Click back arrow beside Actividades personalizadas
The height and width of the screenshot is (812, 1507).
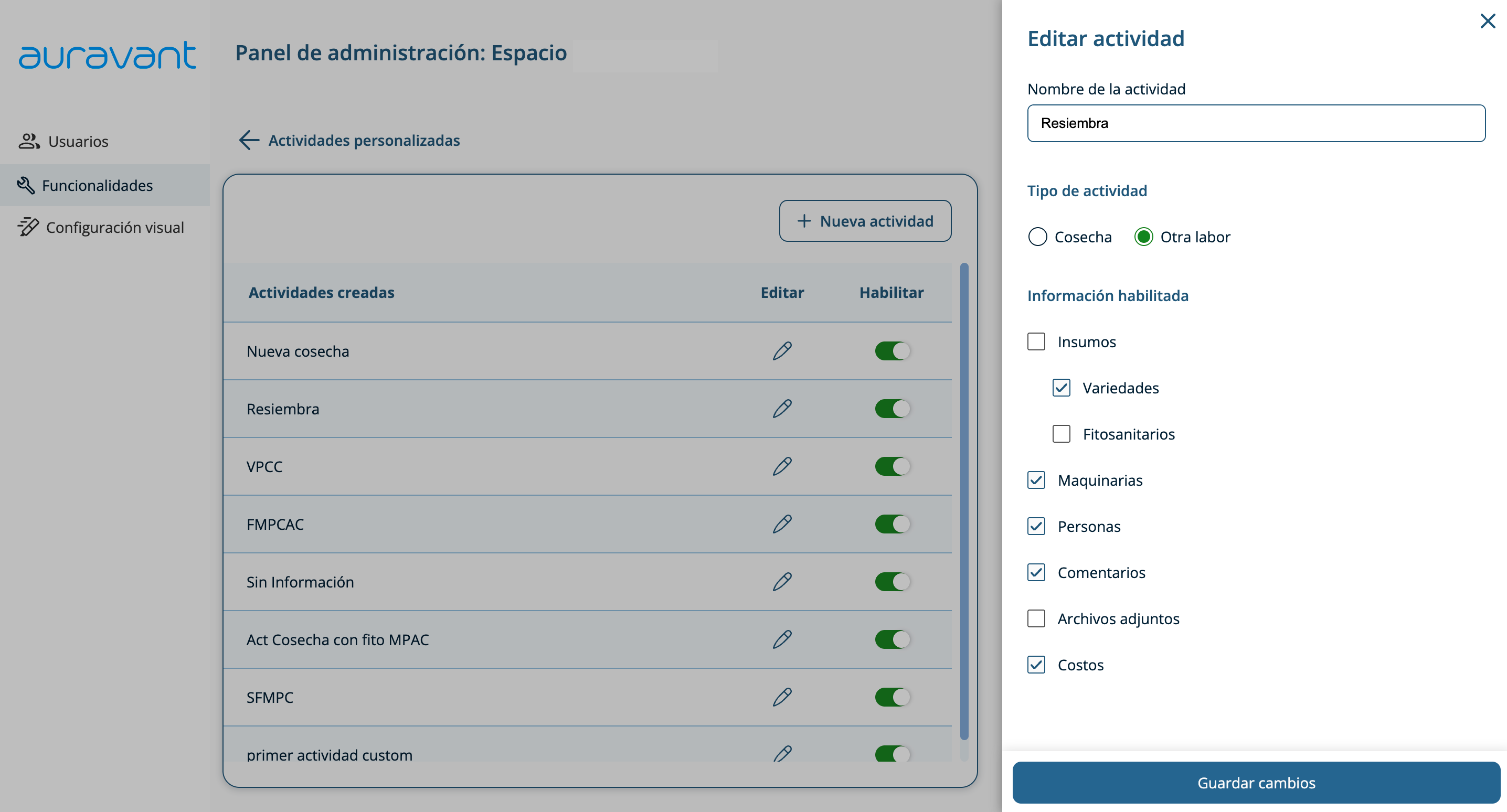pos(249,141)
